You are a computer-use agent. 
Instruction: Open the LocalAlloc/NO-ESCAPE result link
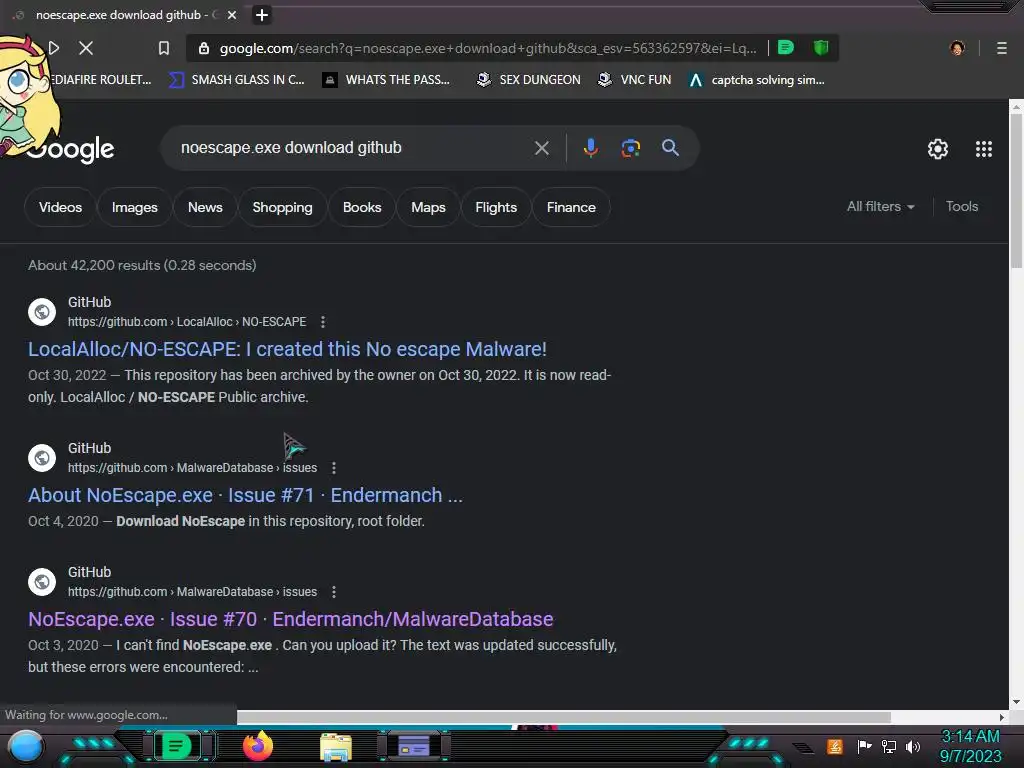(287, 349)
